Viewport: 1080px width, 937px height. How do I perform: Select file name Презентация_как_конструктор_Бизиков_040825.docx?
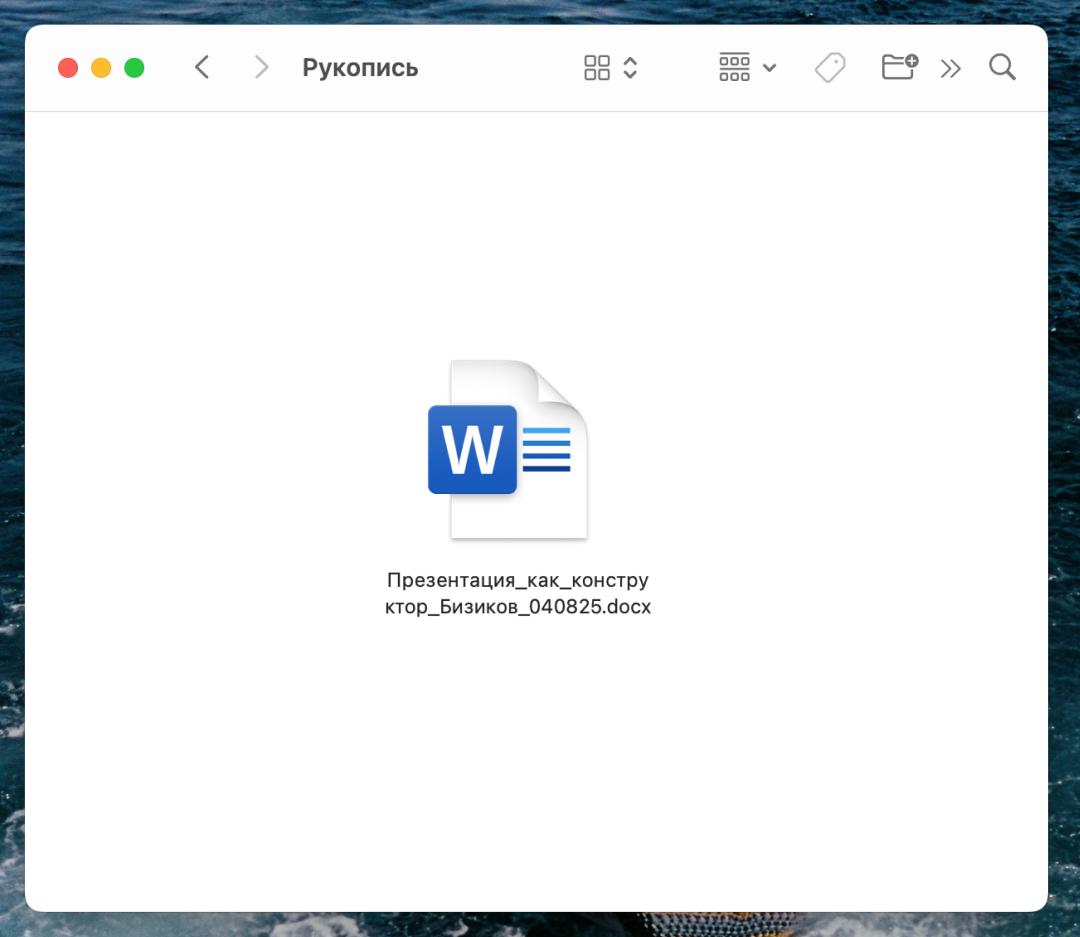tap(517, 593)
